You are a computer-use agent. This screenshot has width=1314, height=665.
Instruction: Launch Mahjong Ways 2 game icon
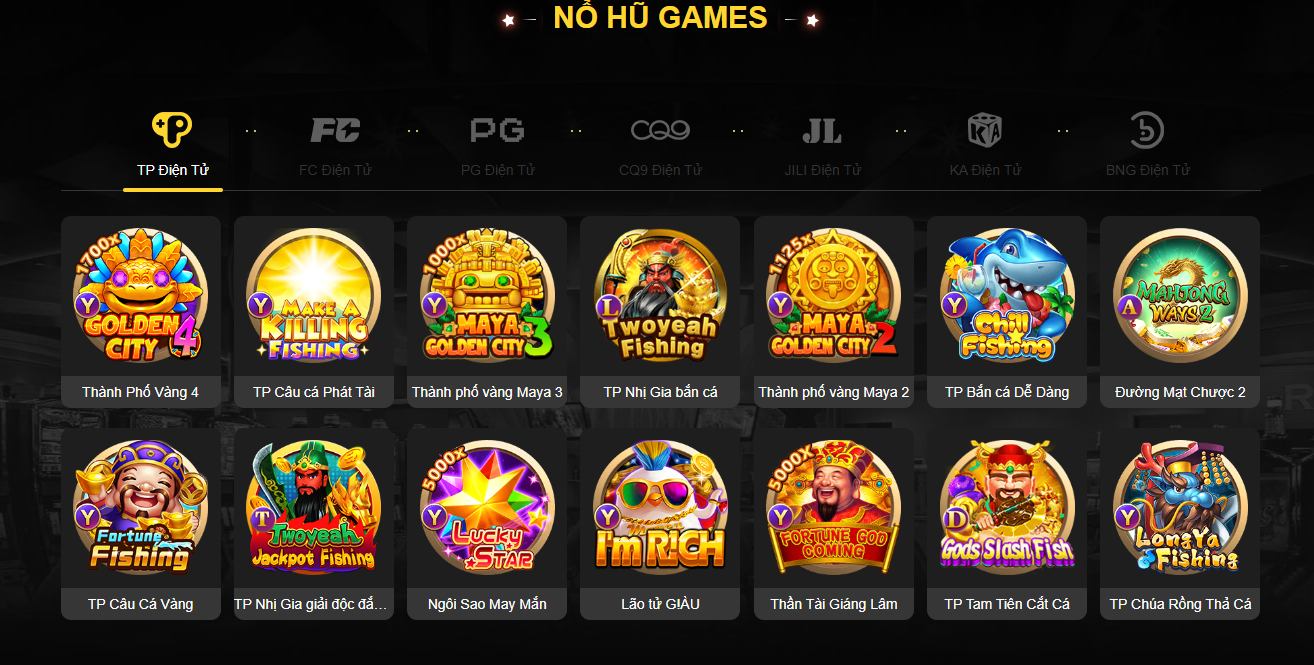1180,295
